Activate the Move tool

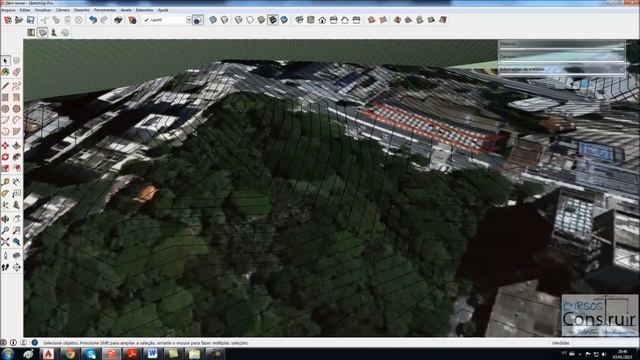tap(5, 146)
